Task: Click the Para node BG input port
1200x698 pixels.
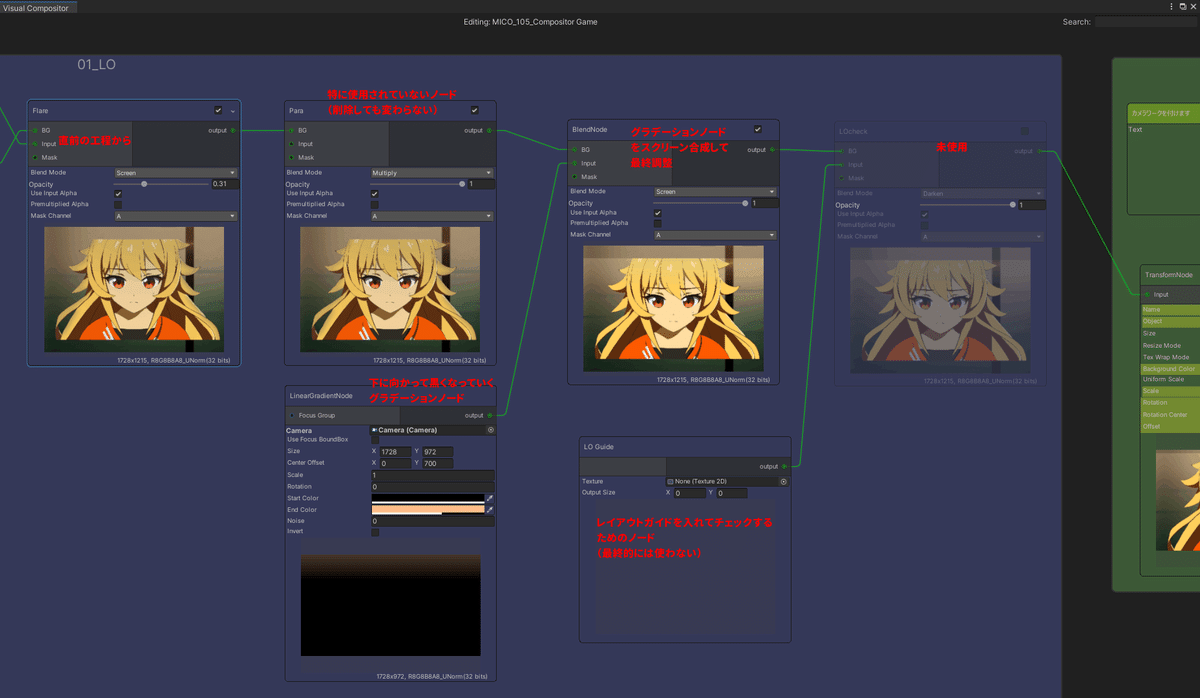Action: (291, 130)
